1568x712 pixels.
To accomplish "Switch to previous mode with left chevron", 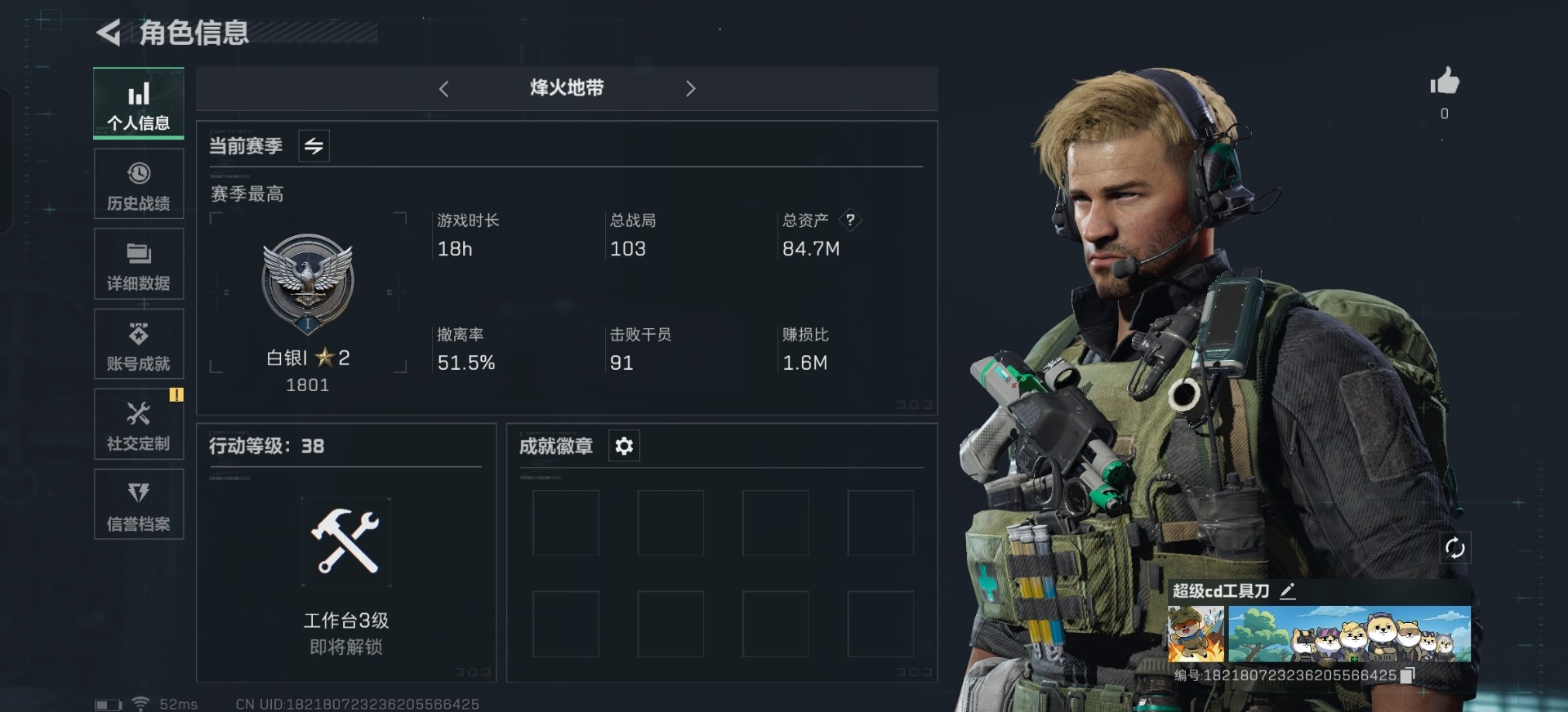I will tap(444, 89).
